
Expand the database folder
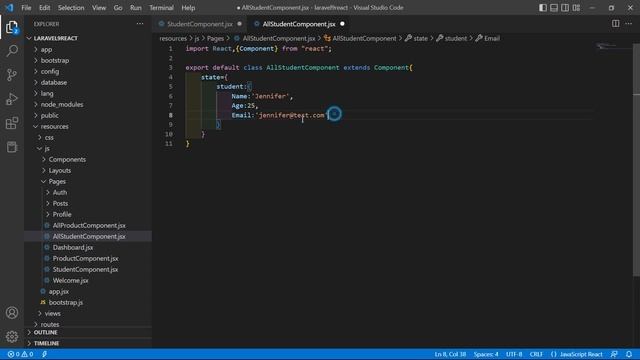click(x=53, y=82)
